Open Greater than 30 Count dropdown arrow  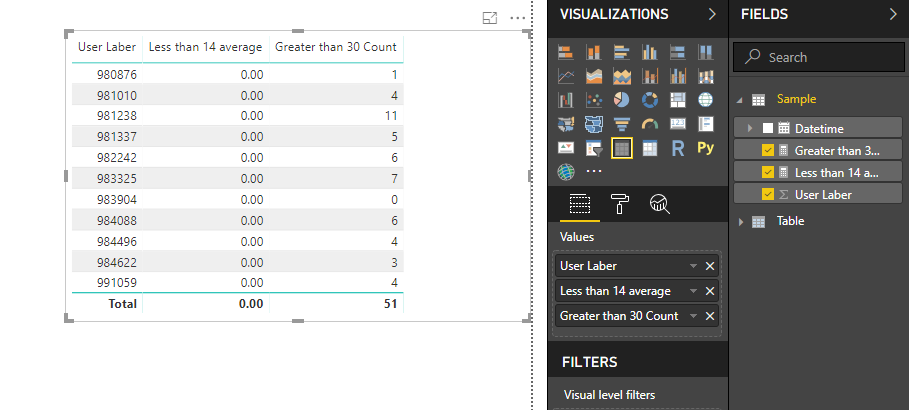coord(693,316)
